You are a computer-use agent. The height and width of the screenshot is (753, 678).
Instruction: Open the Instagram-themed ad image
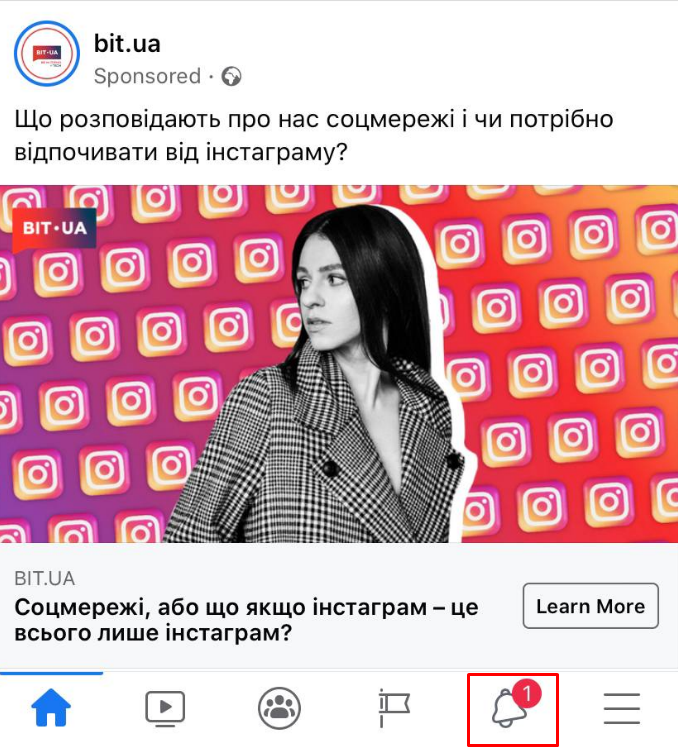(x=339, y=364)
